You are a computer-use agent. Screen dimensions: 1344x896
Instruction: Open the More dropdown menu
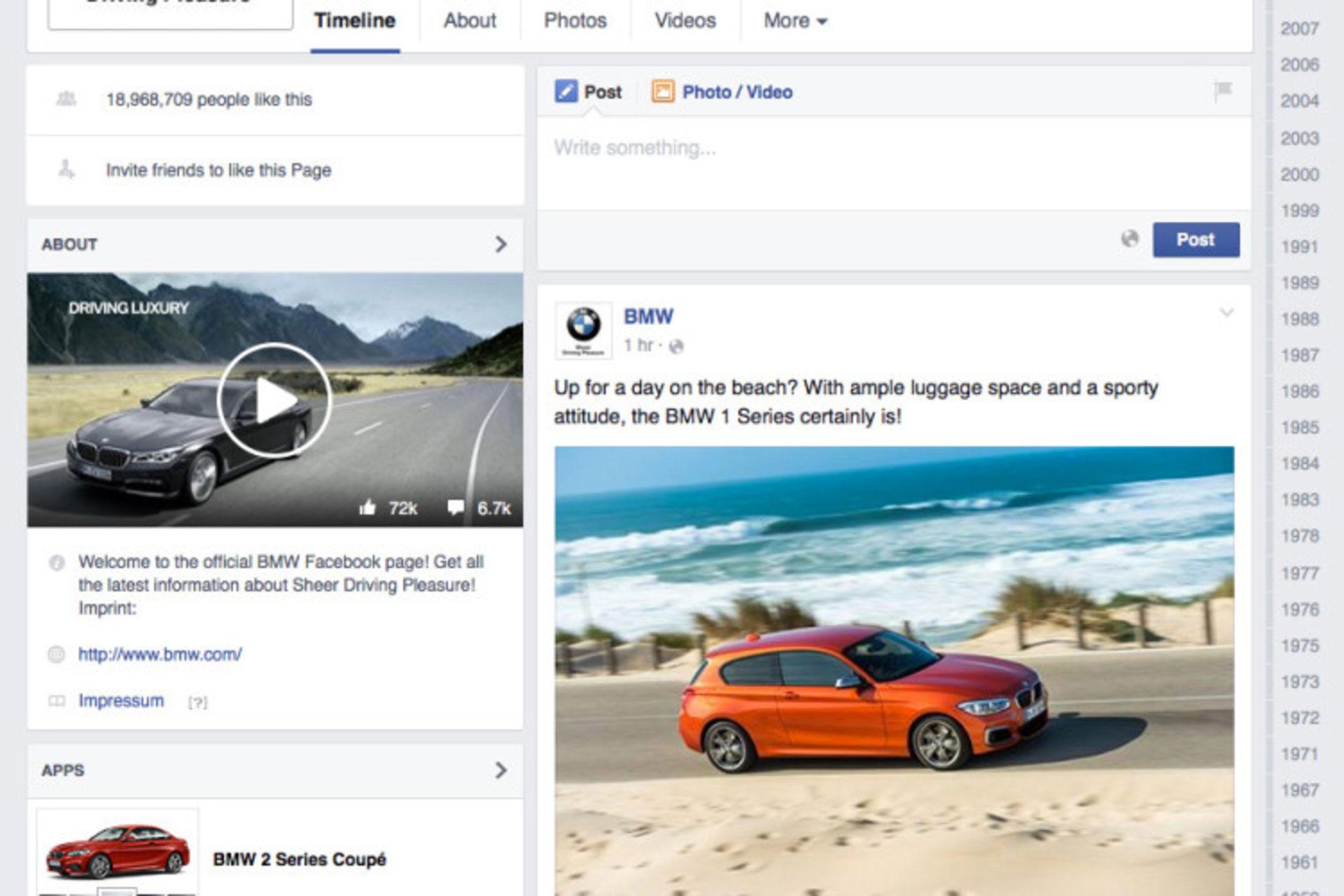point(794,21)
